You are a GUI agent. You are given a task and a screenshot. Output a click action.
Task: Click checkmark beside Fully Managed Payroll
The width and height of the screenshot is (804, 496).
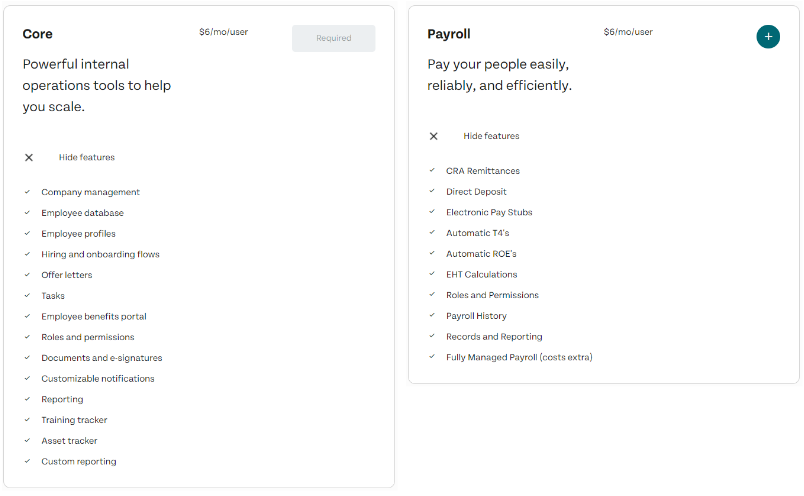(x=432, y=357)
